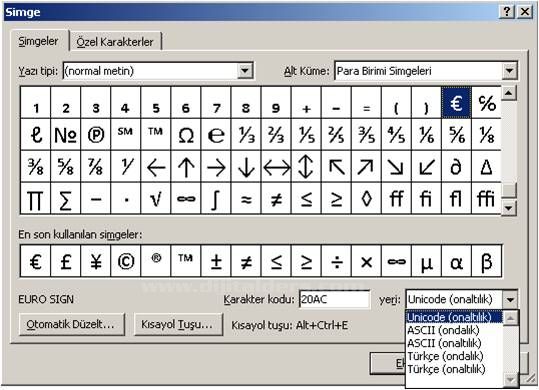
Task: Select the highlighted euro sign in the symbol grid
Action: coord(456,103)
